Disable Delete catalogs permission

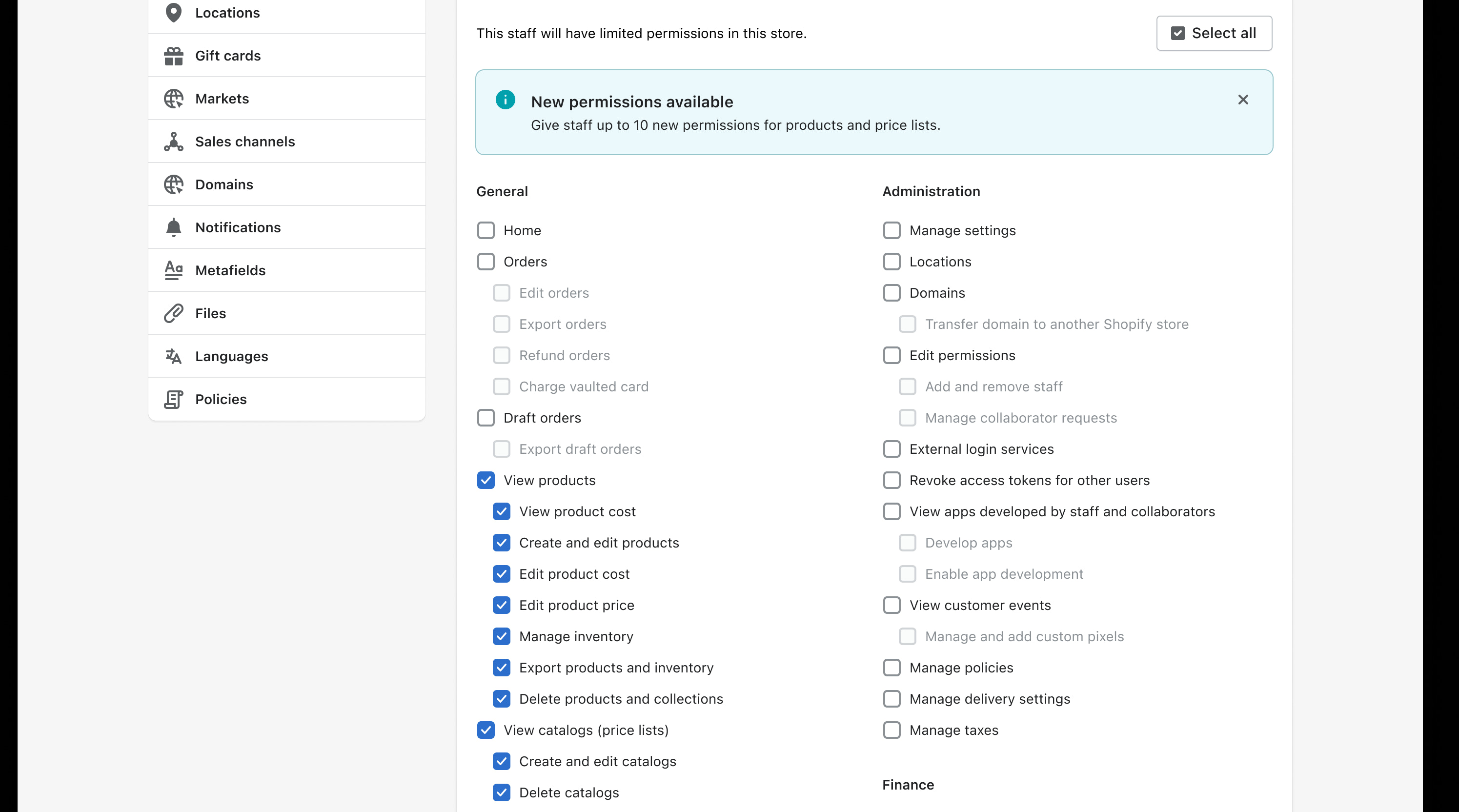501,792
